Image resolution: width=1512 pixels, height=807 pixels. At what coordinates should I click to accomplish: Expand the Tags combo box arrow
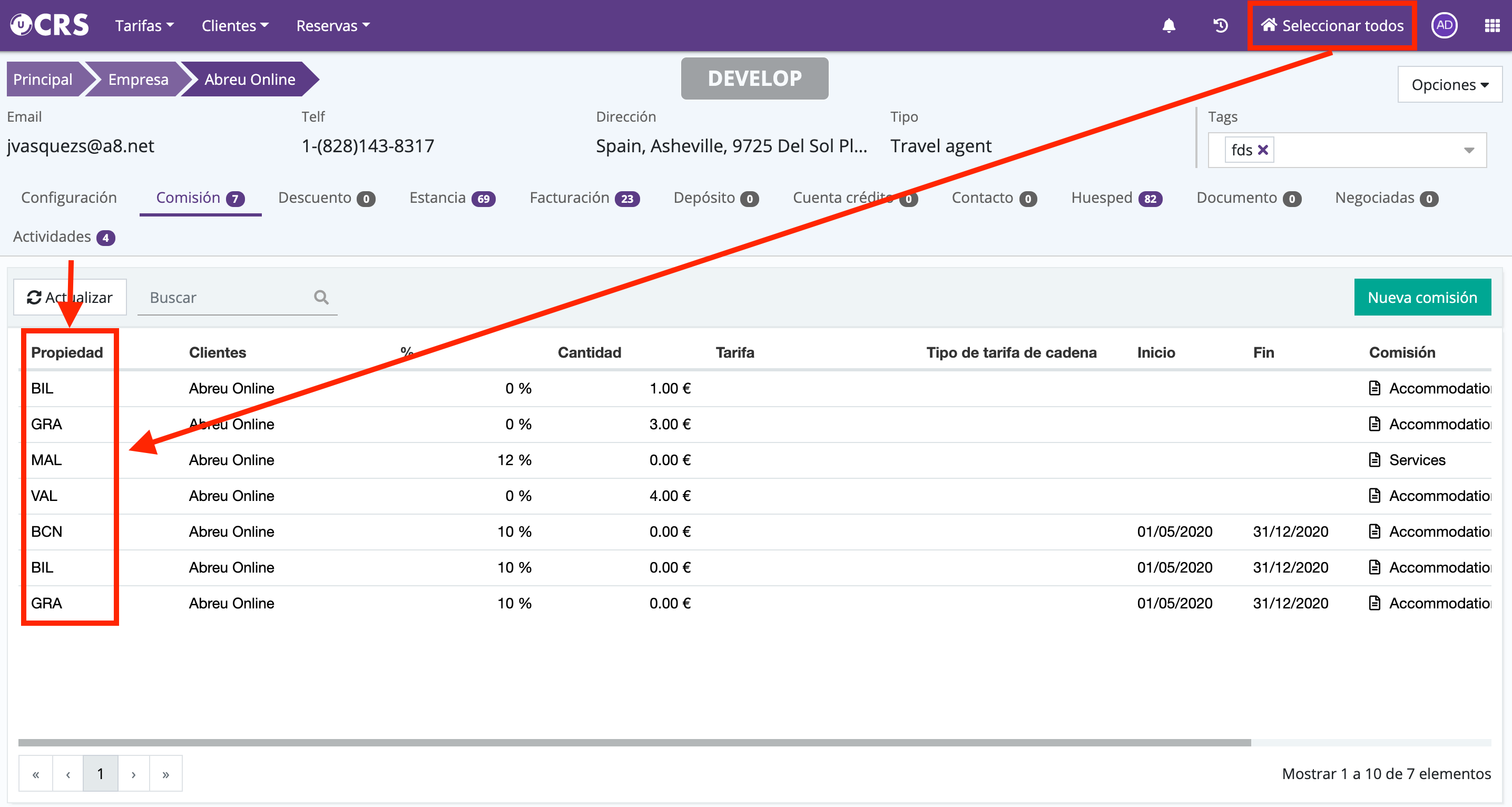(1469, 150)
